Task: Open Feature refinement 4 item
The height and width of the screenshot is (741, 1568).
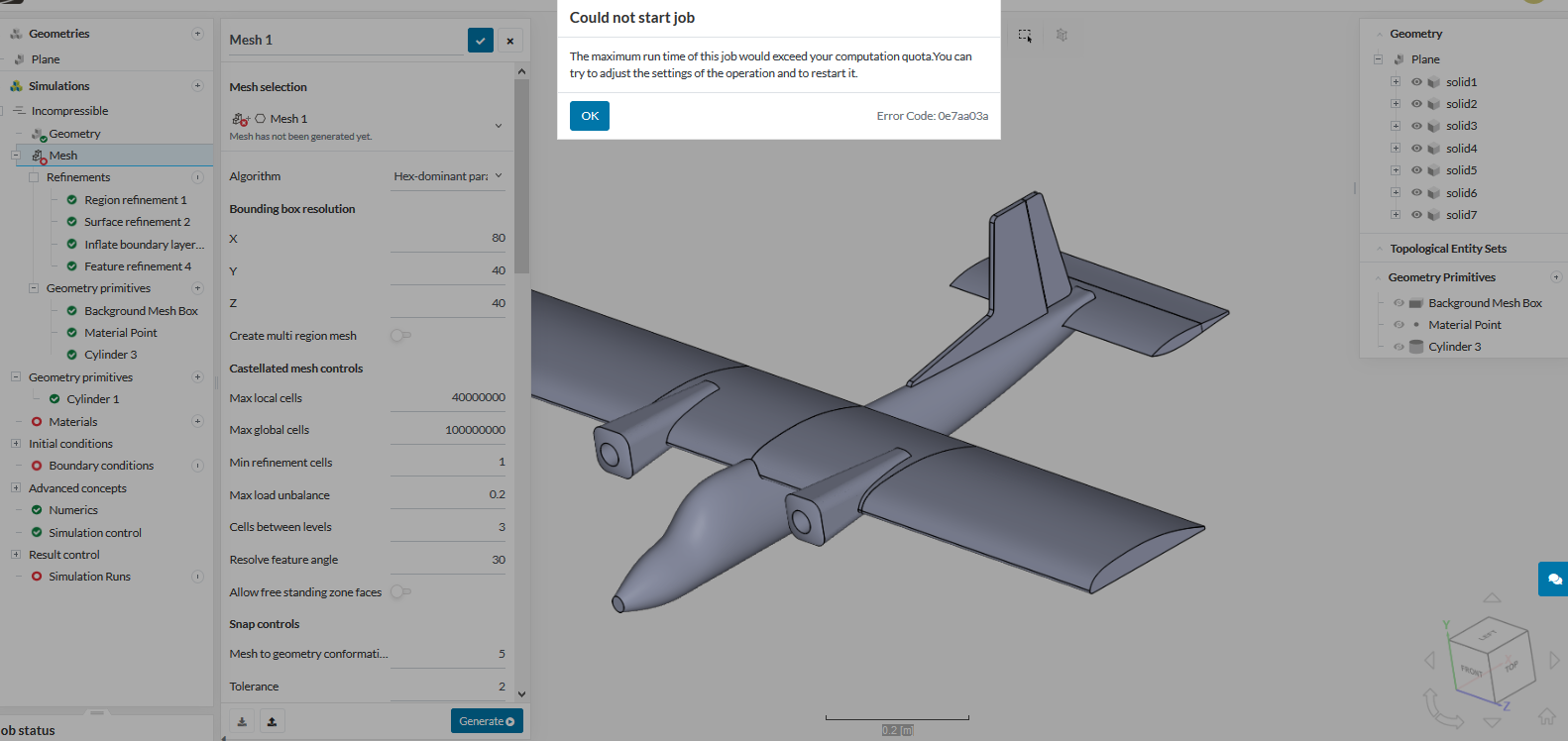Action: 138,266
